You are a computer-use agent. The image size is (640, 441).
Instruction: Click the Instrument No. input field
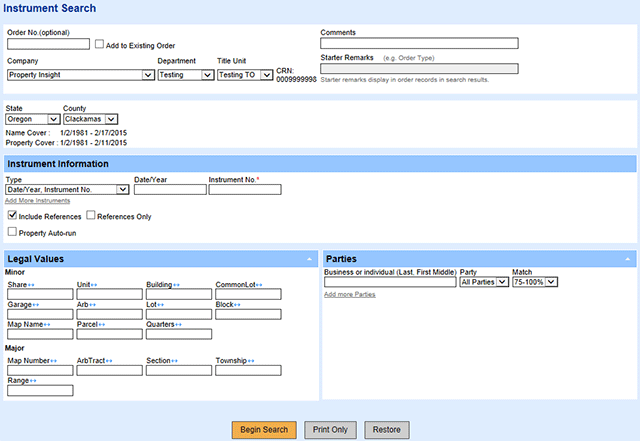pos(244,189)
